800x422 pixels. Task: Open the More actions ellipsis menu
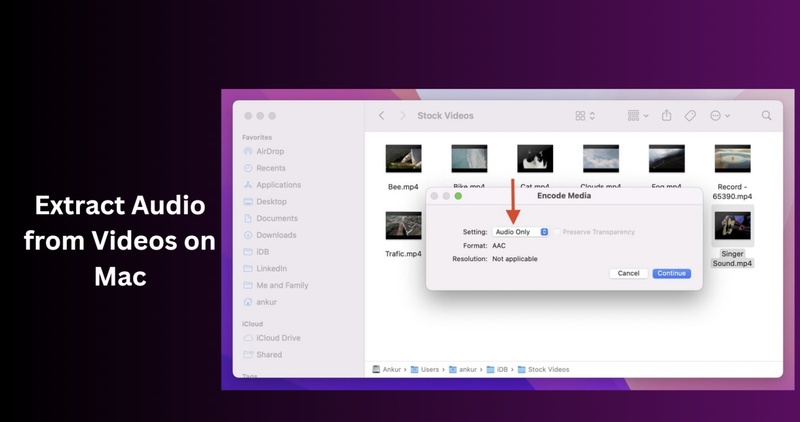pyautogui.click(x=720, y=116)
